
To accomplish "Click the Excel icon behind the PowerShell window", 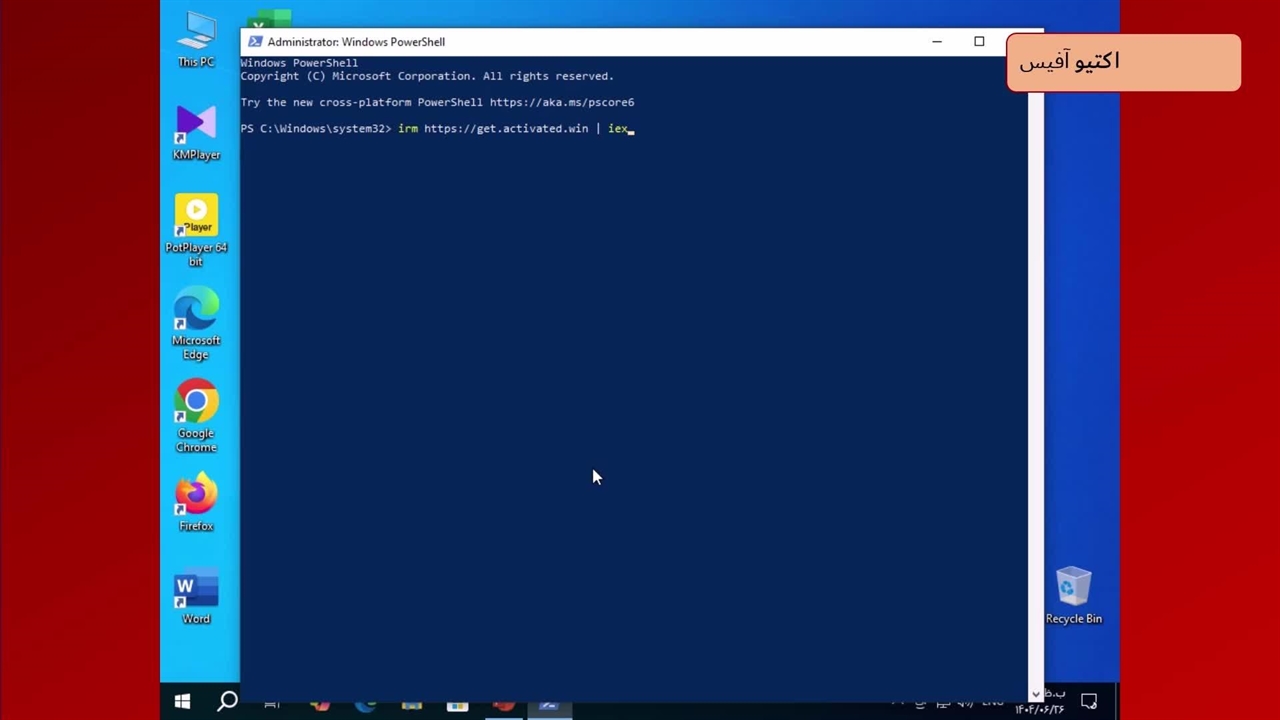I will point(270,20).
